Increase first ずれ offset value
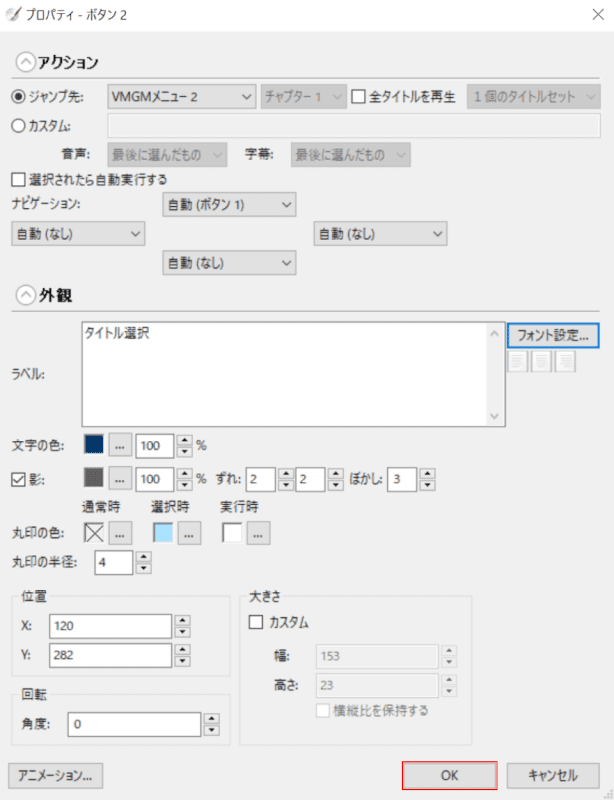Screen dimensions: 614x800 286,473
